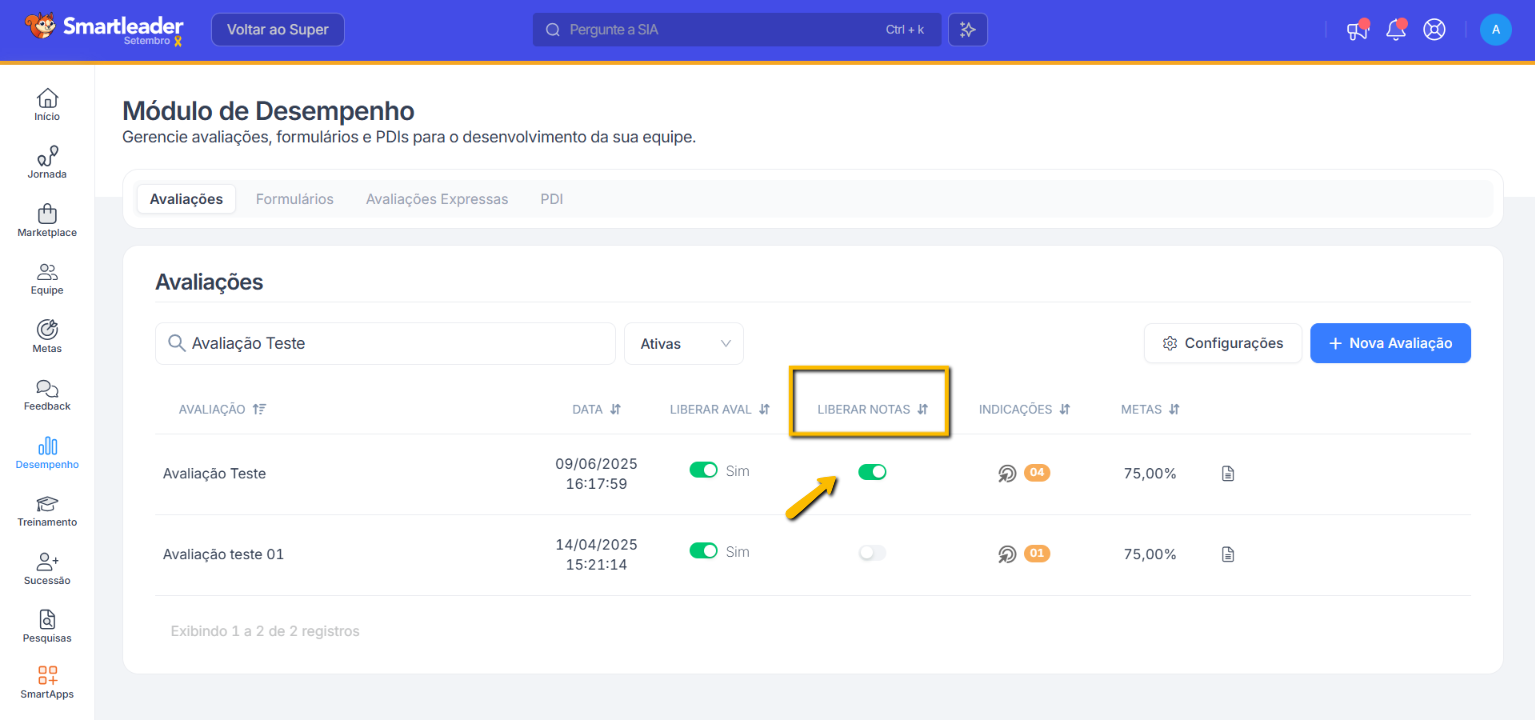This screenshot has width=1535, height=720.
Task: Open the help lifebuoy icon
Action: [1435, 30]
